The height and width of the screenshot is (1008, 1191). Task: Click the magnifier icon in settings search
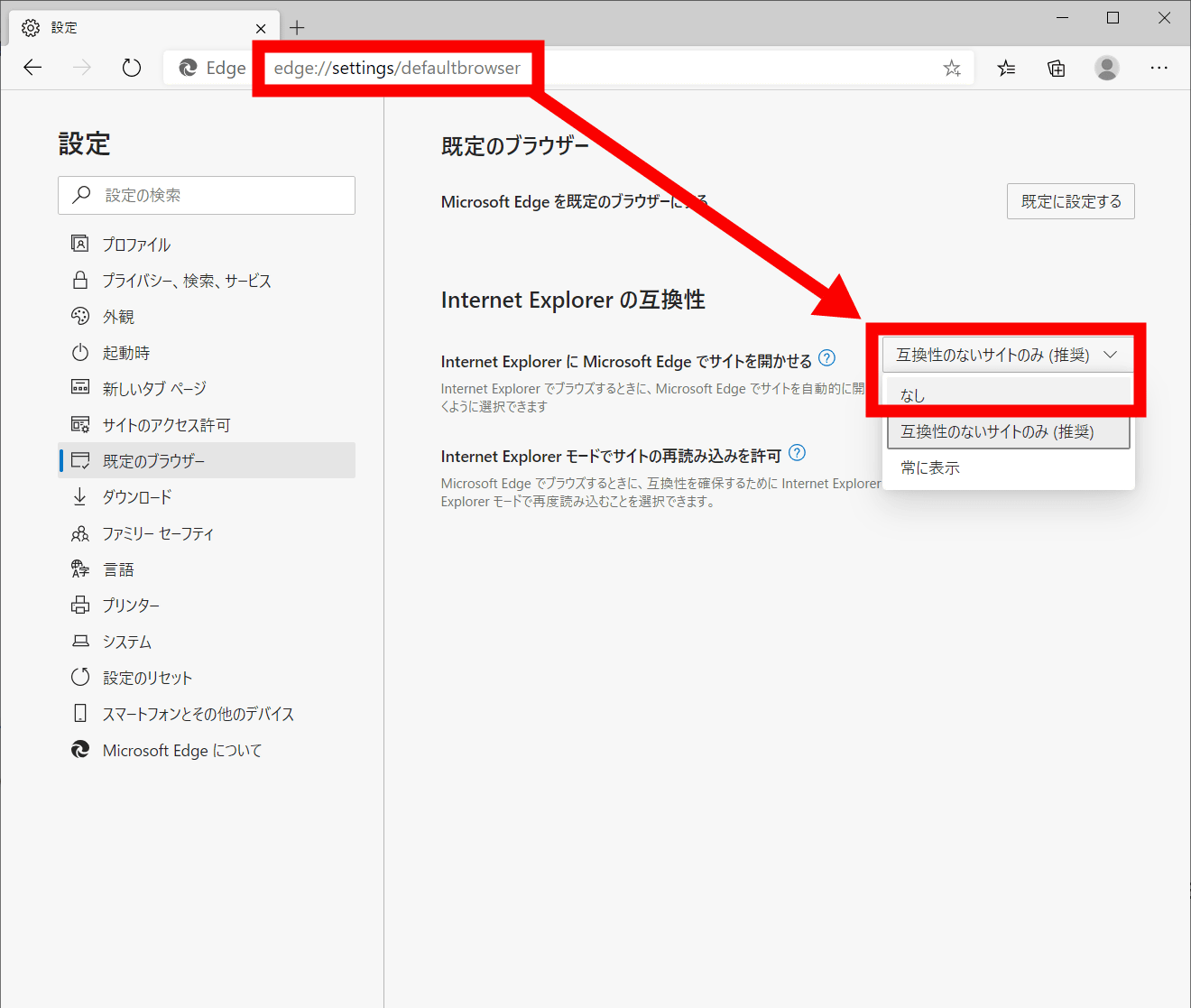click(82, 195)
